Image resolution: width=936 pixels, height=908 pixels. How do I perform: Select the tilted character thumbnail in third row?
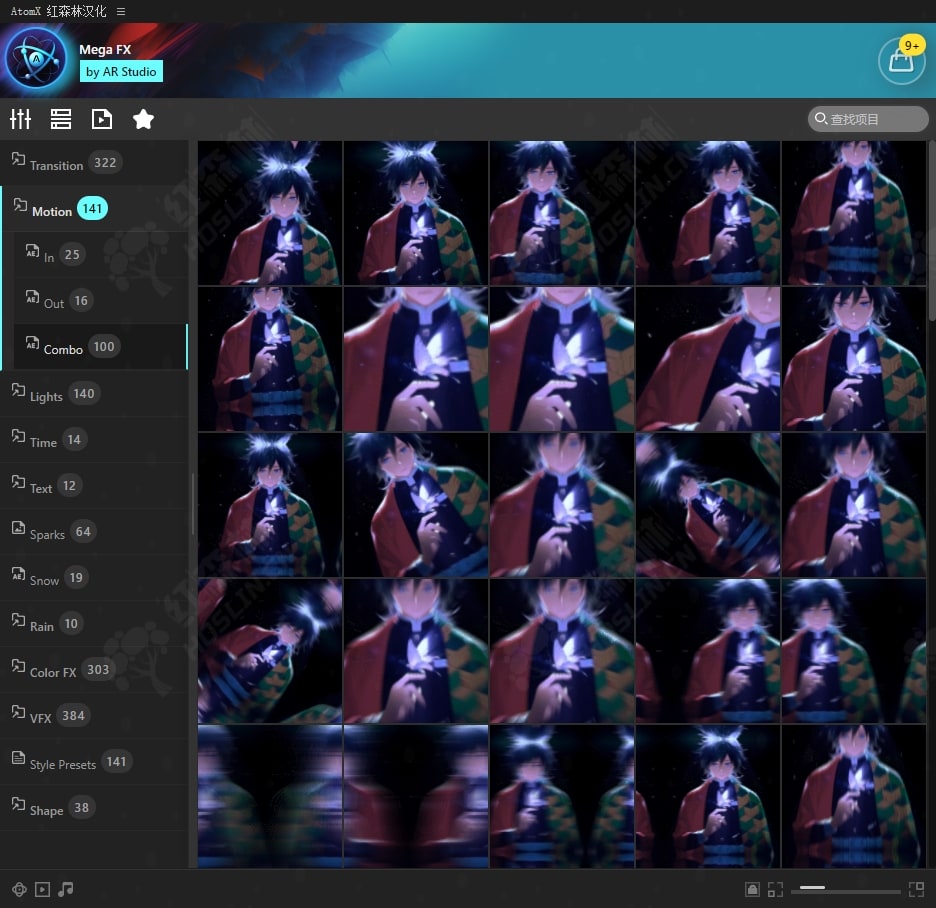[708, 505]
